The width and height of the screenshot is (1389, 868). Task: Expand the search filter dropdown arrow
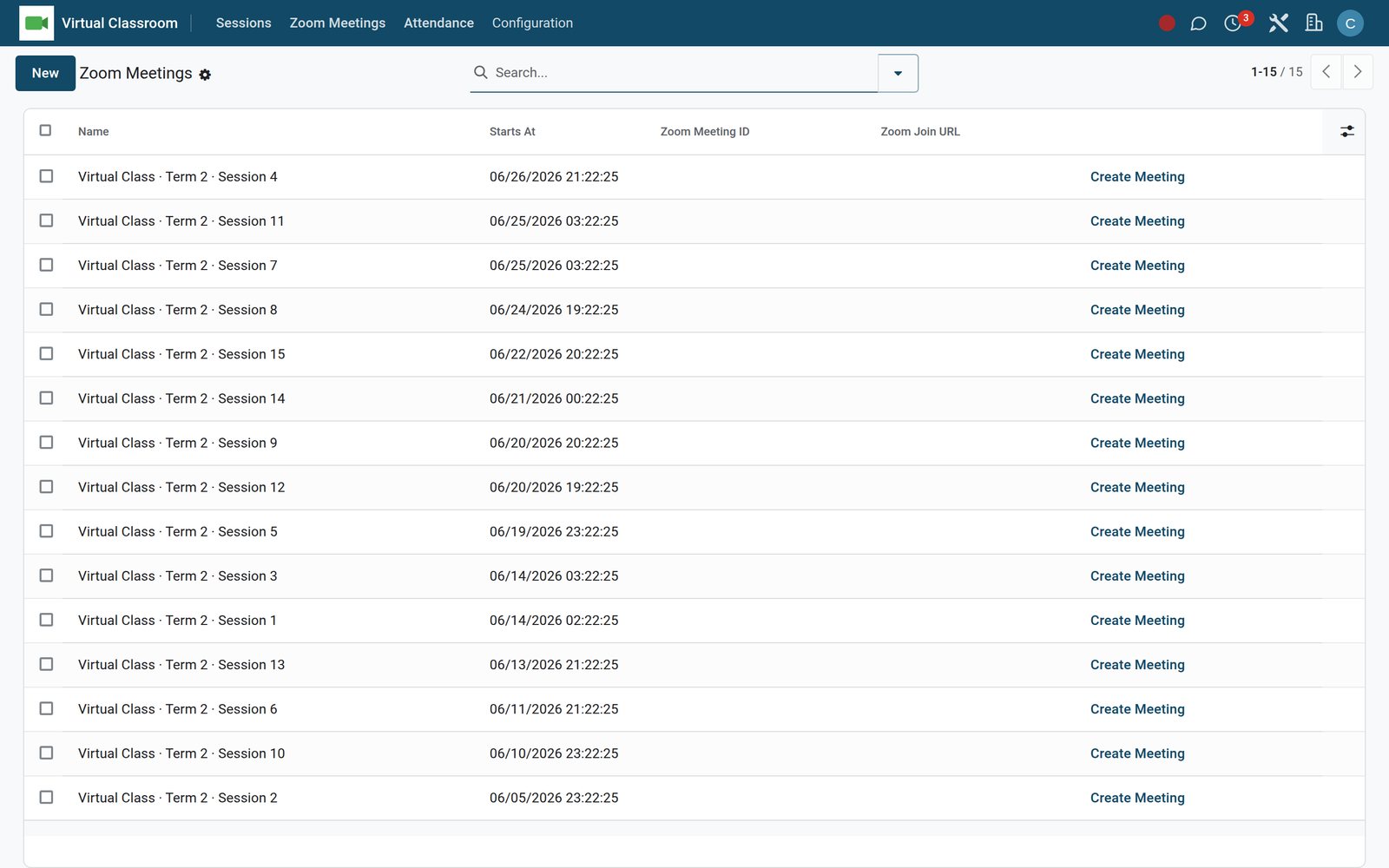pyautogui.click(x=898, y=73)
